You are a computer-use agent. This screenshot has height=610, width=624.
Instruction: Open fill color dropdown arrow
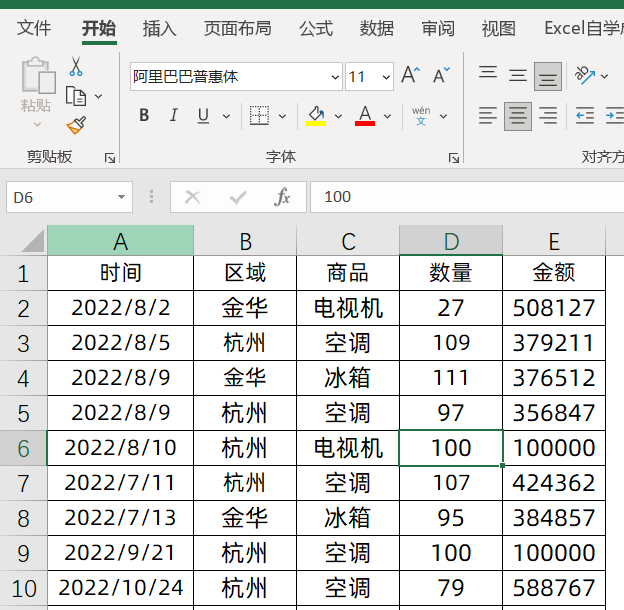tap(338, 116)
